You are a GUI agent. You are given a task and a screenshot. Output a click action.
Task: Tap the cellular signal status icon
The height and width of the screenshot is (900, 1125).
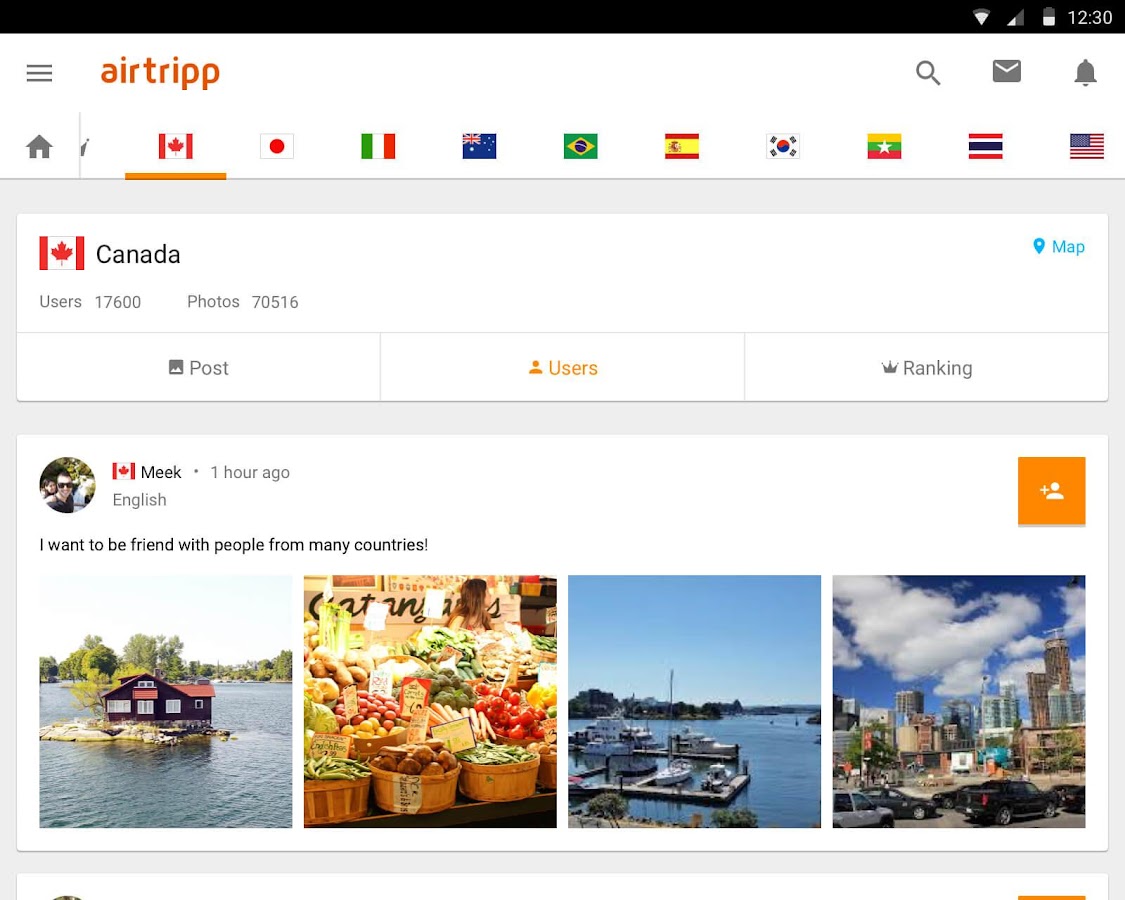click(x=1015, y=17)
